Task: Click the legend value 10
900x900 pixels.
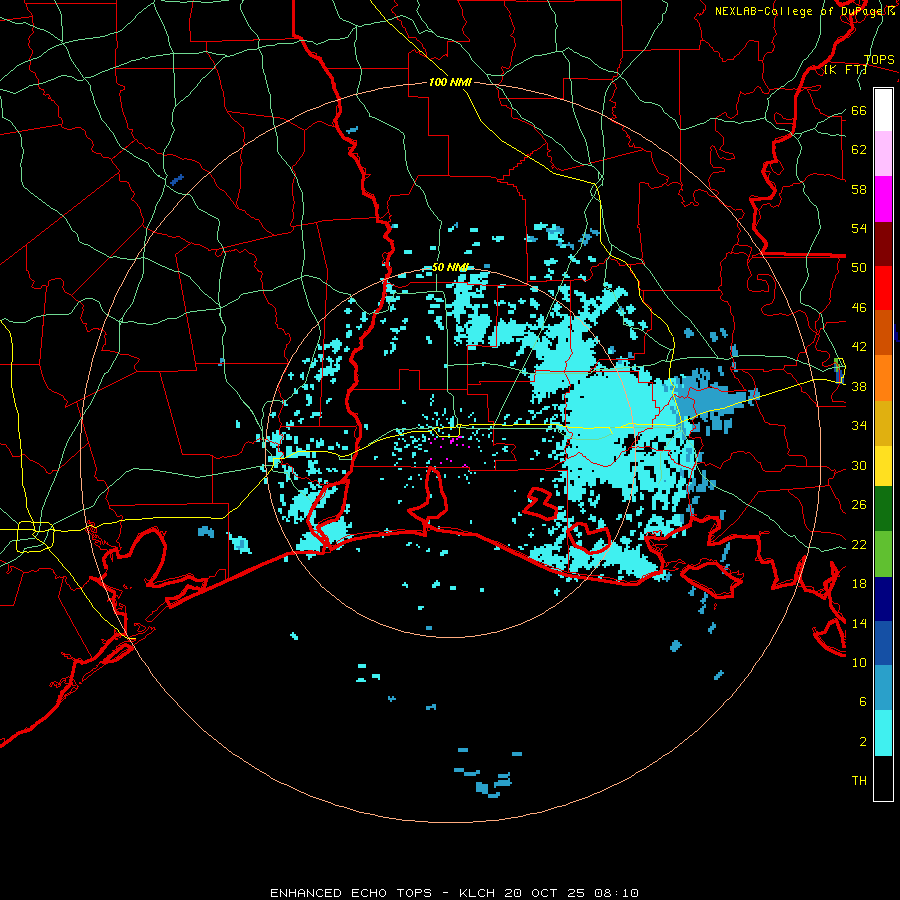Action: click(x=859, y=662)
